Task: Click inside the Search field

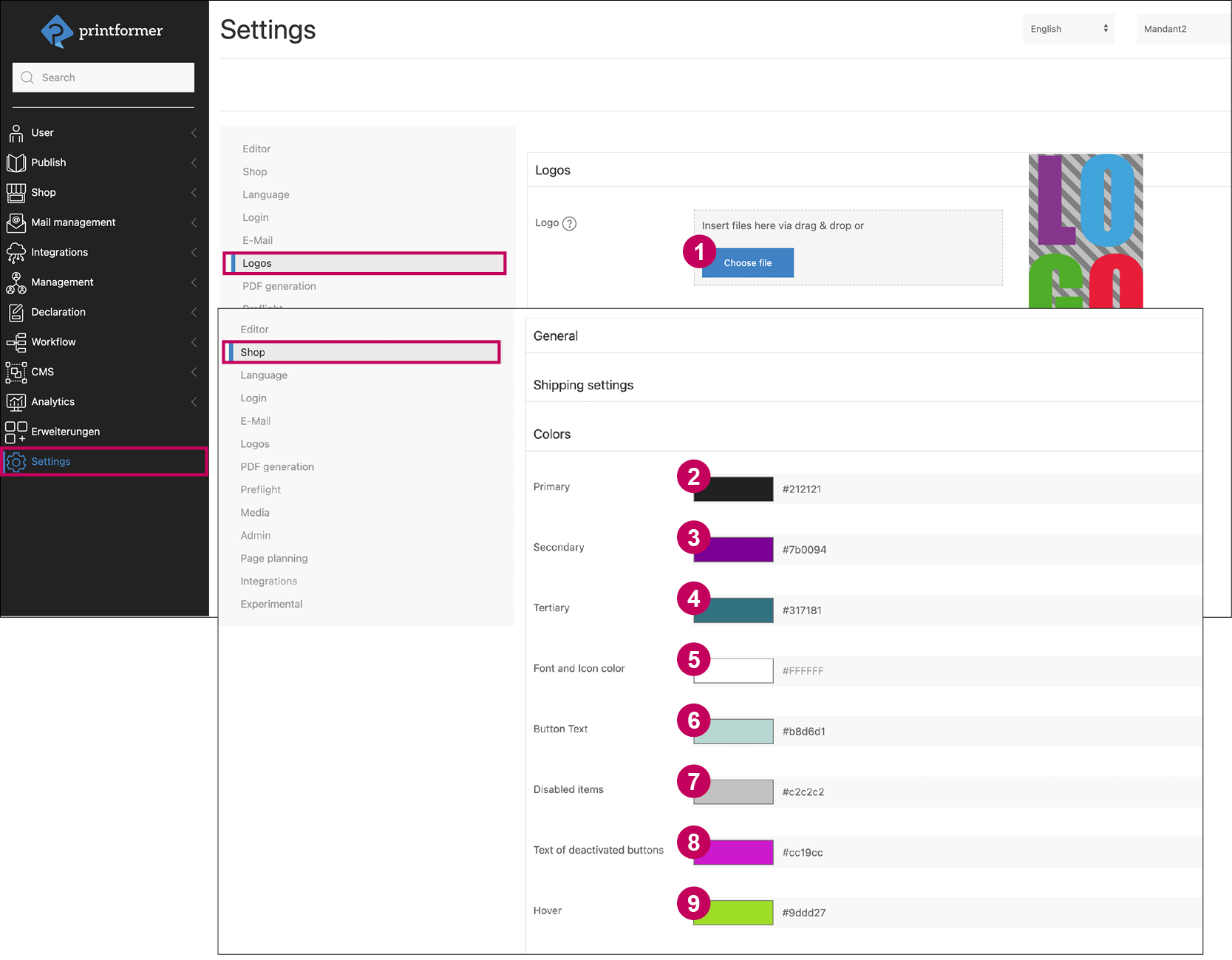Action: pyautogui.click(x=103, y=77)
